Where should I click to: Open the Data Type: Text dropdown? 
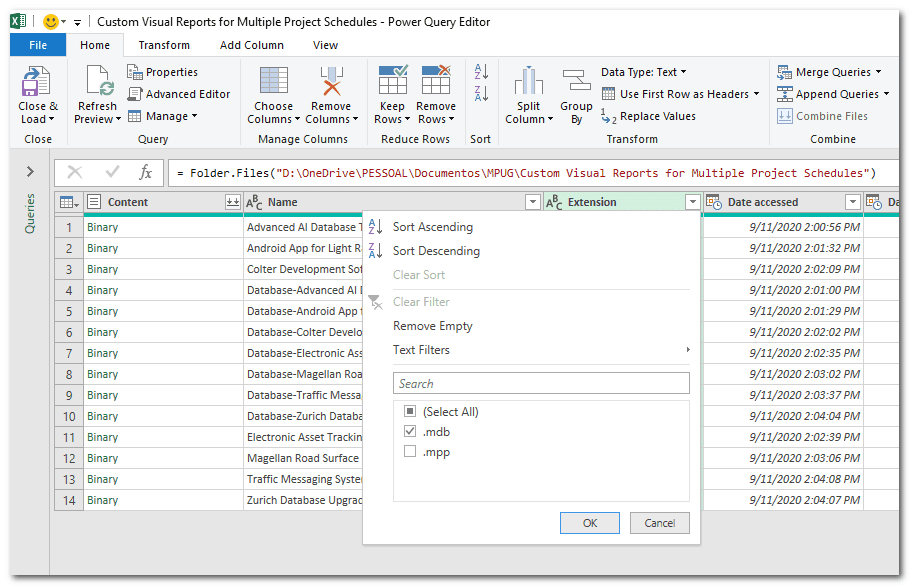click(x=644, y=72)
